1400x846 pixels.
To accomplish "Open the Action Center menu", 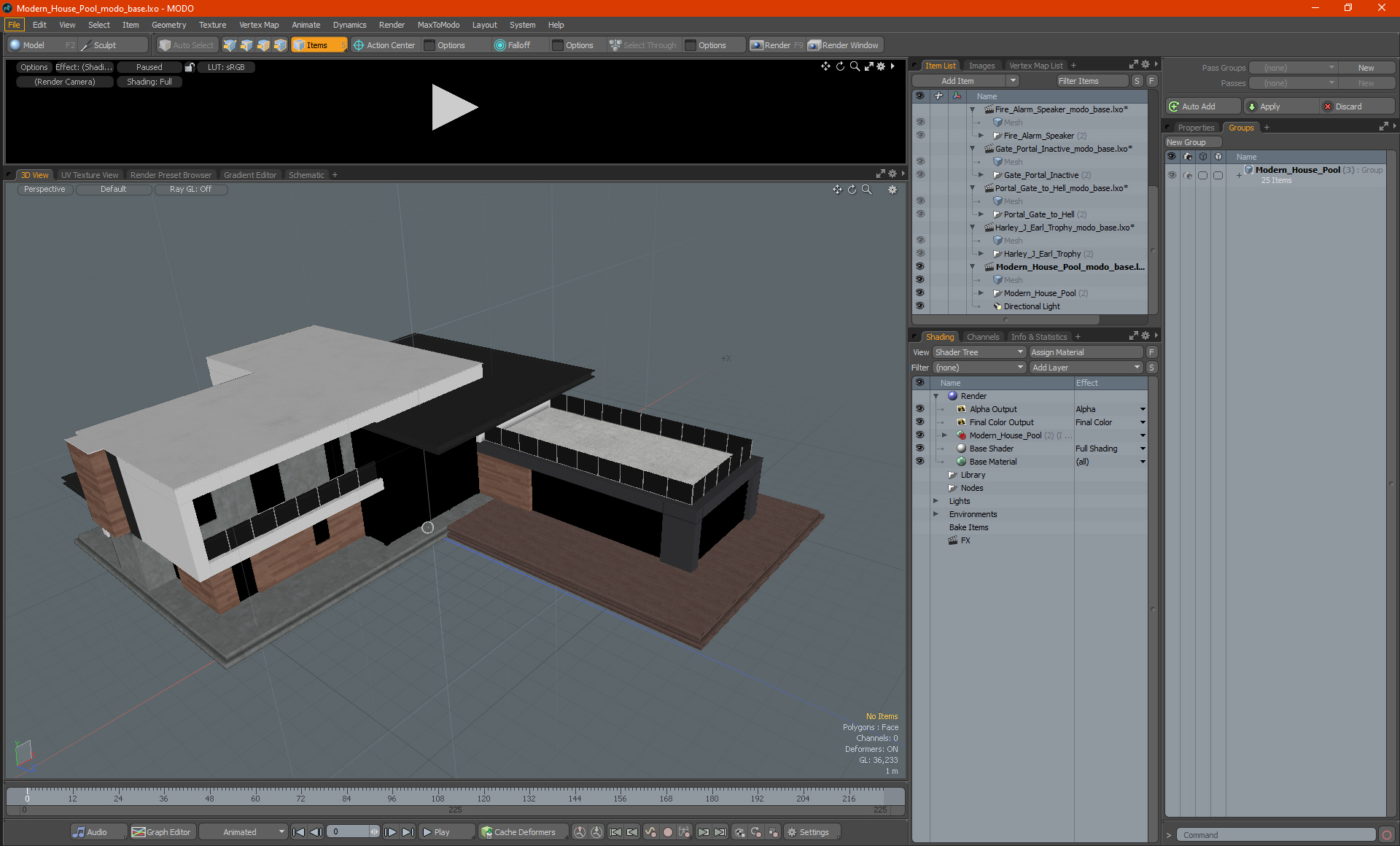I will pyautogui.click(x=384, y=45).
